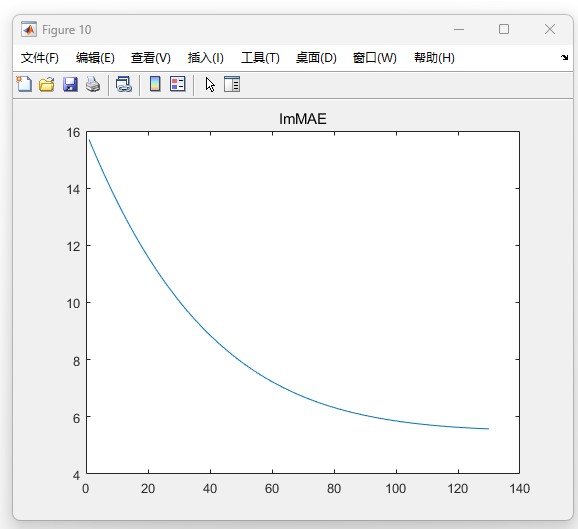Image resolution: width=578 pixels, height=529 pixels.
Task: Insert a legend using the toolbar icon
Action: [x=178, y=84]
